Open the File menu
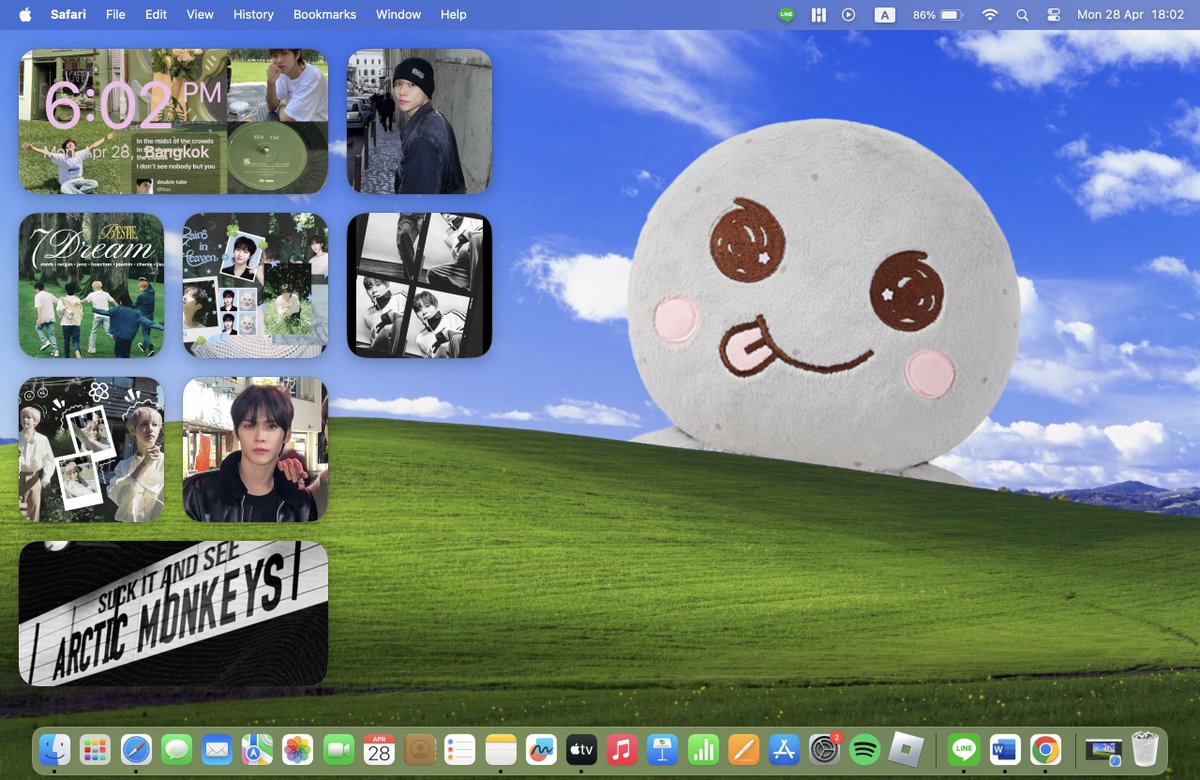This screenshot has height=780, width=1200. [x=116, y=15]
